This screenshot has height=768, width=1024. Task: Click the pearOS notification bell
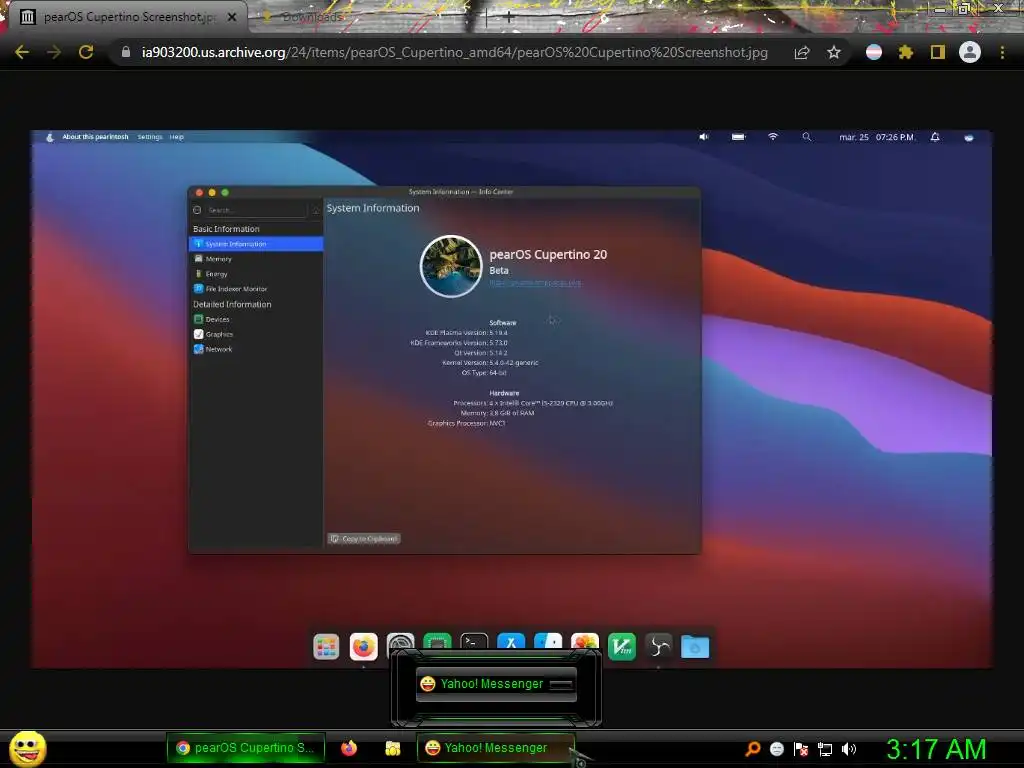click(x=935, y=136)
